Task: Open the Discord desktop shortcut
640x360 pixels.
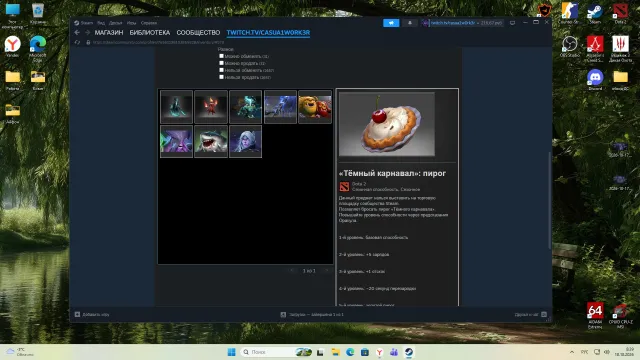Action: tap(595, 80)
